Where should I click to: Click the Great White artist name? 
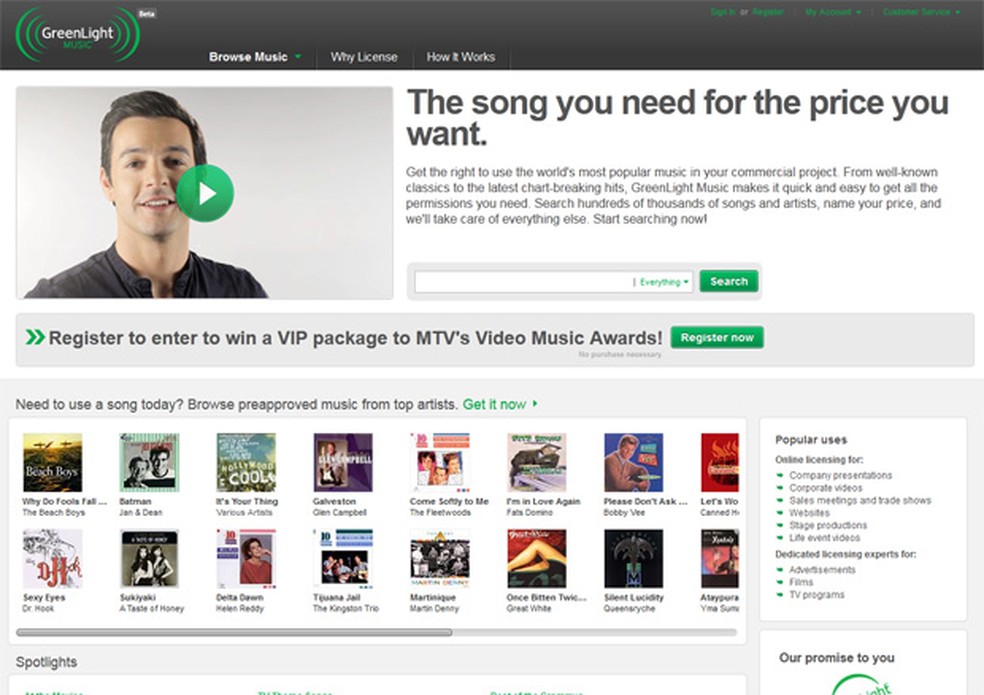click(528, 608)
